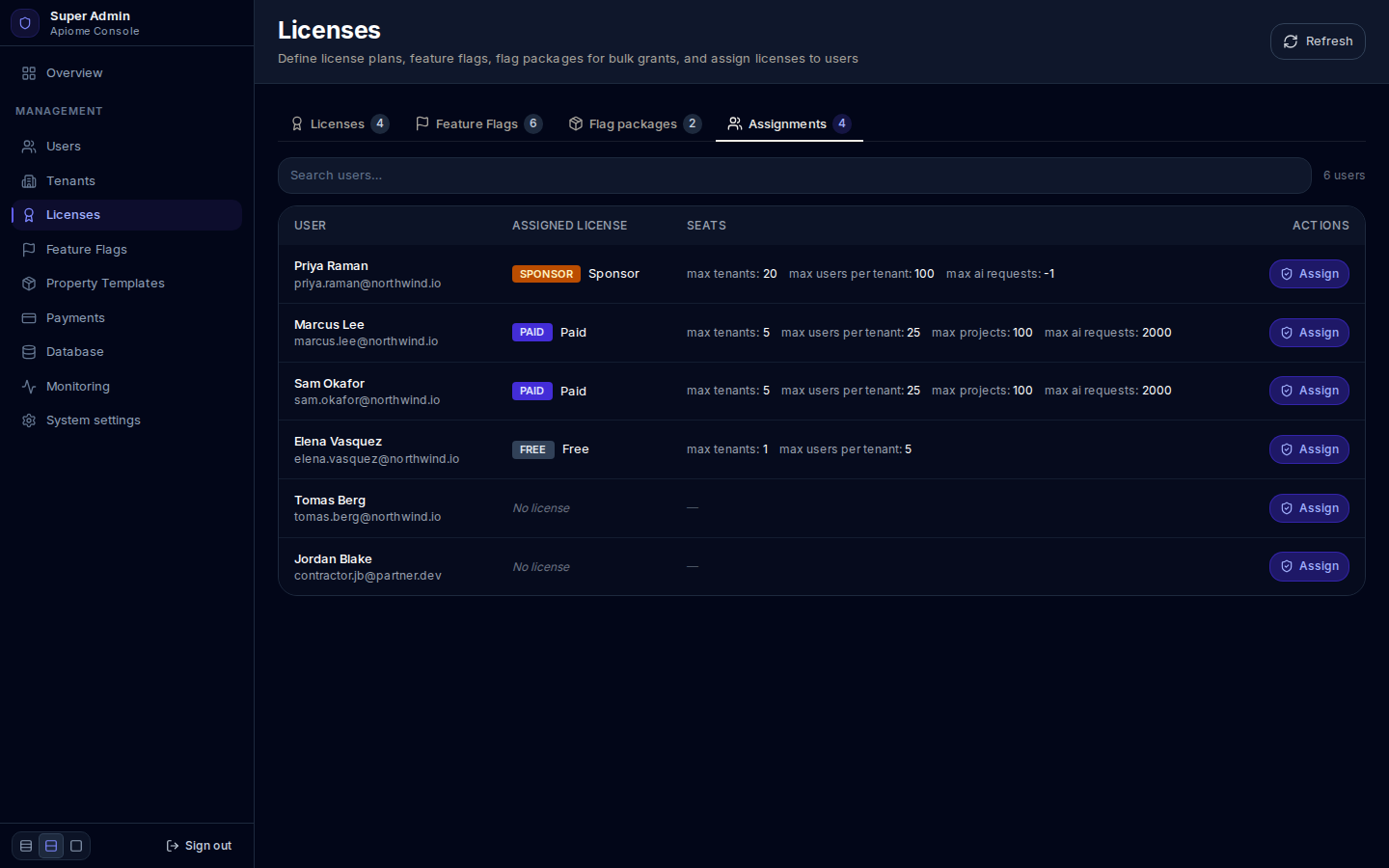Assign a license to Priya Raman
The width and height of the screenshot is (1389, 868).
(1309, 274)
